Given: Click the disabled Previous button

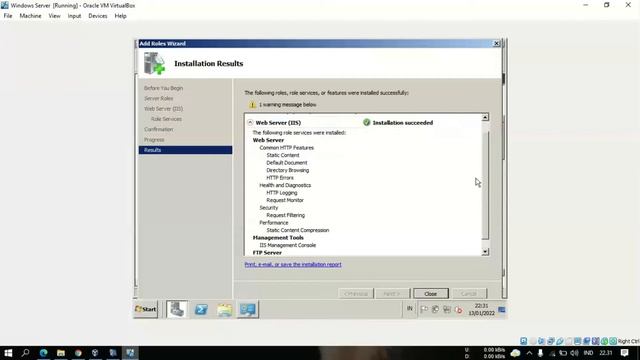Looking at the screenshot, I should click(356, 293).
